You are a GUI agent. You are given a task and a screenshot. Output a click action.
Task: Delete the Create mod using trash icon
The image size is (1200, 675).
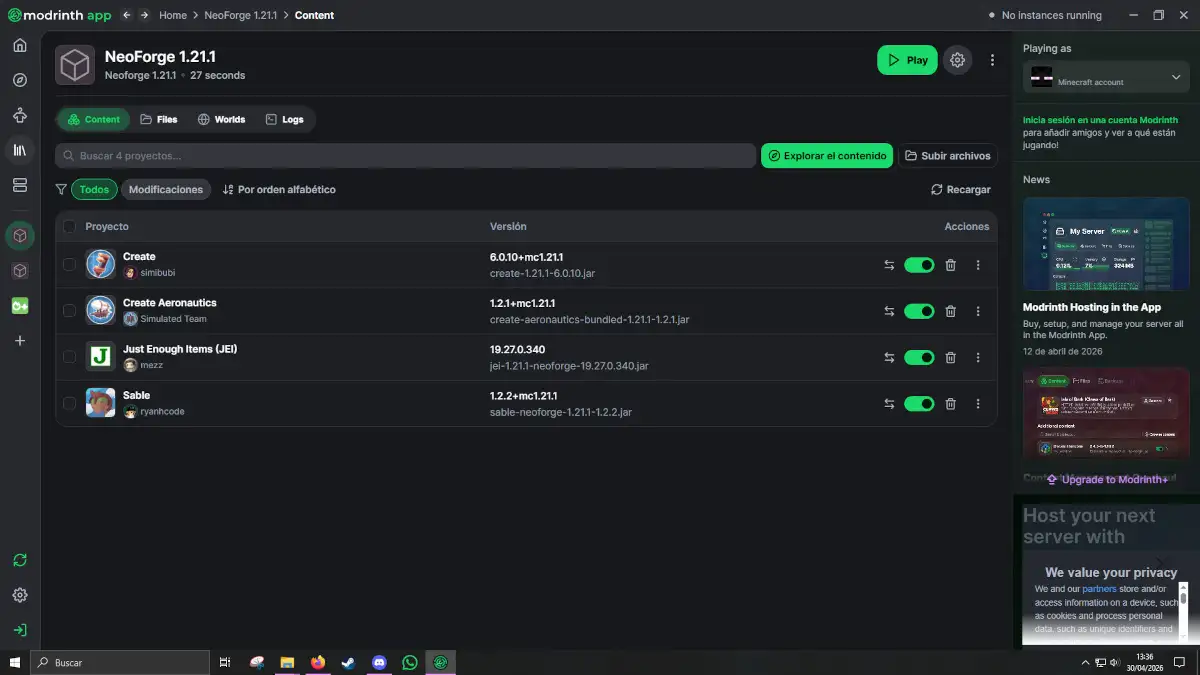click(x=950, y=265)
